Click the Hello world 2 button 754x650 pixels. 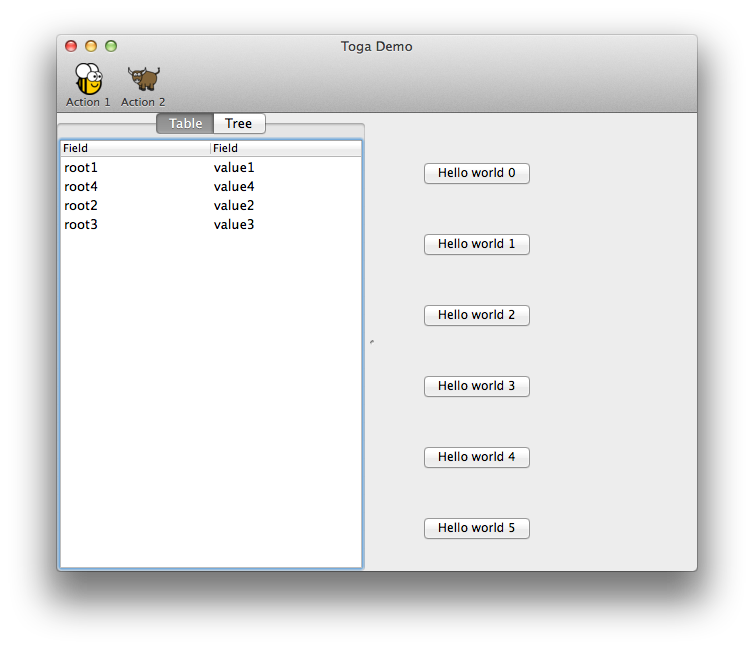[x=476, y=315]
